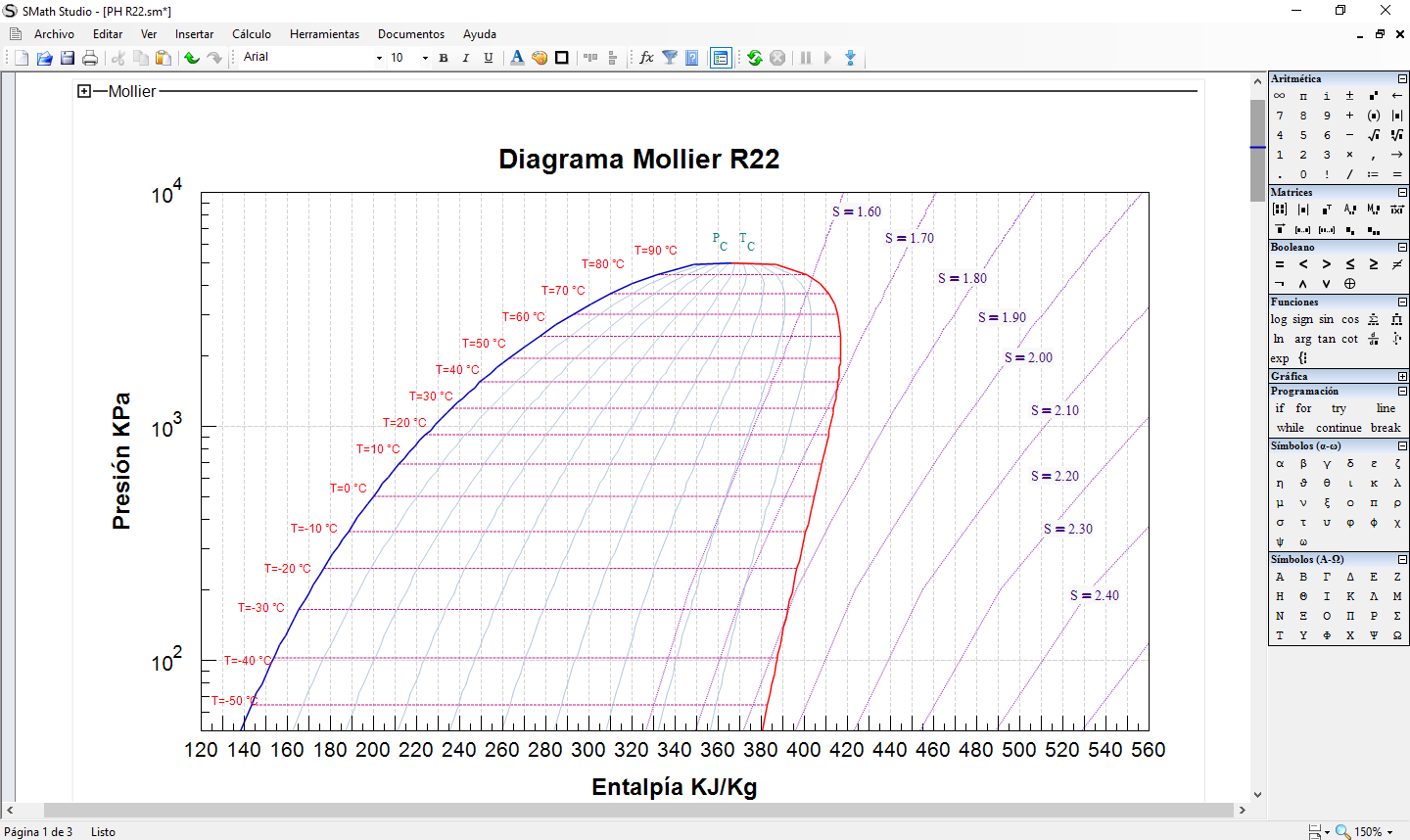
Task: Click the Print icon in toolbar
Action: (90, 58)
